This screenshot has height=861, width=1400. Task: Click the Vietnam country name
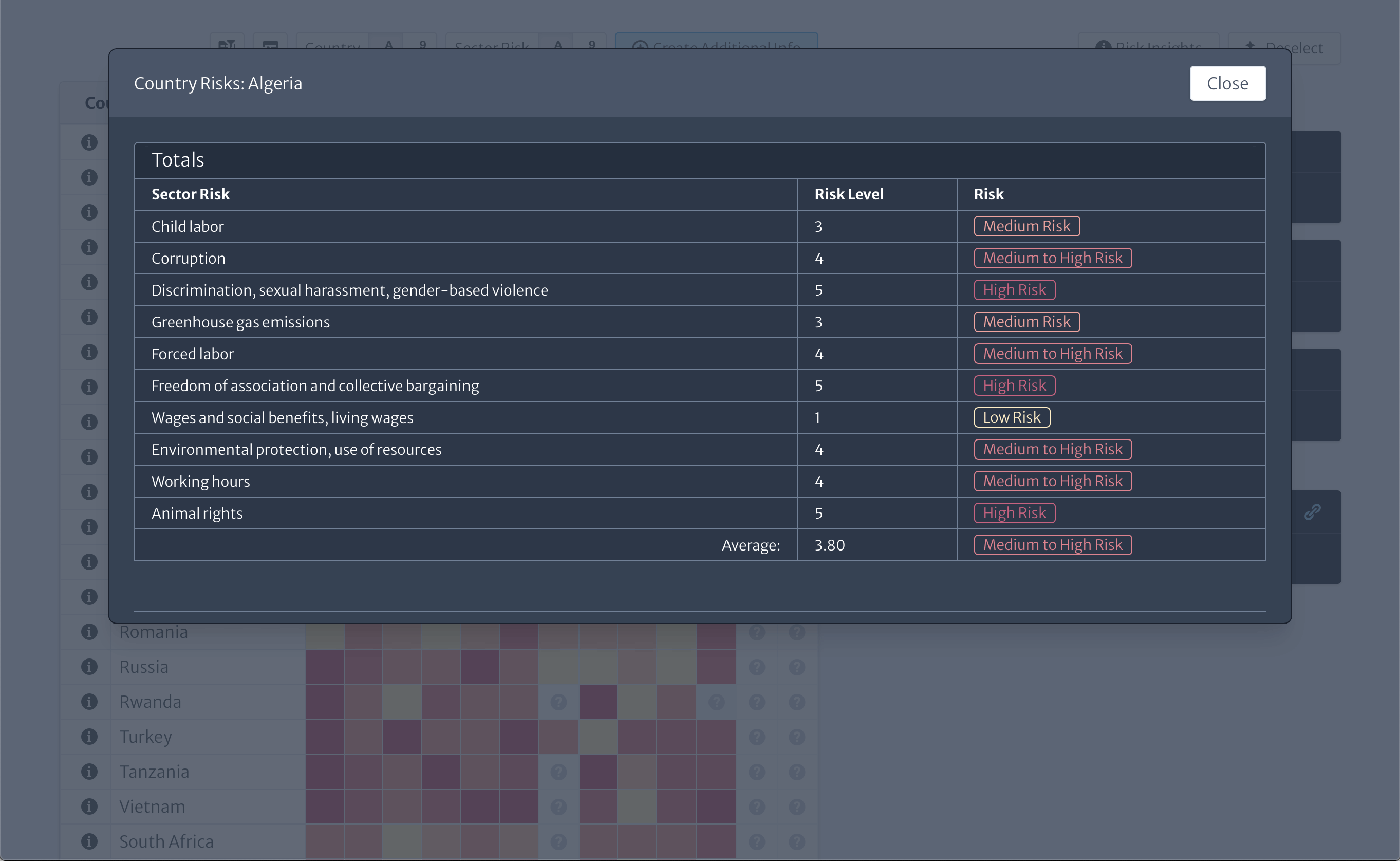click(x=152, y=807)
